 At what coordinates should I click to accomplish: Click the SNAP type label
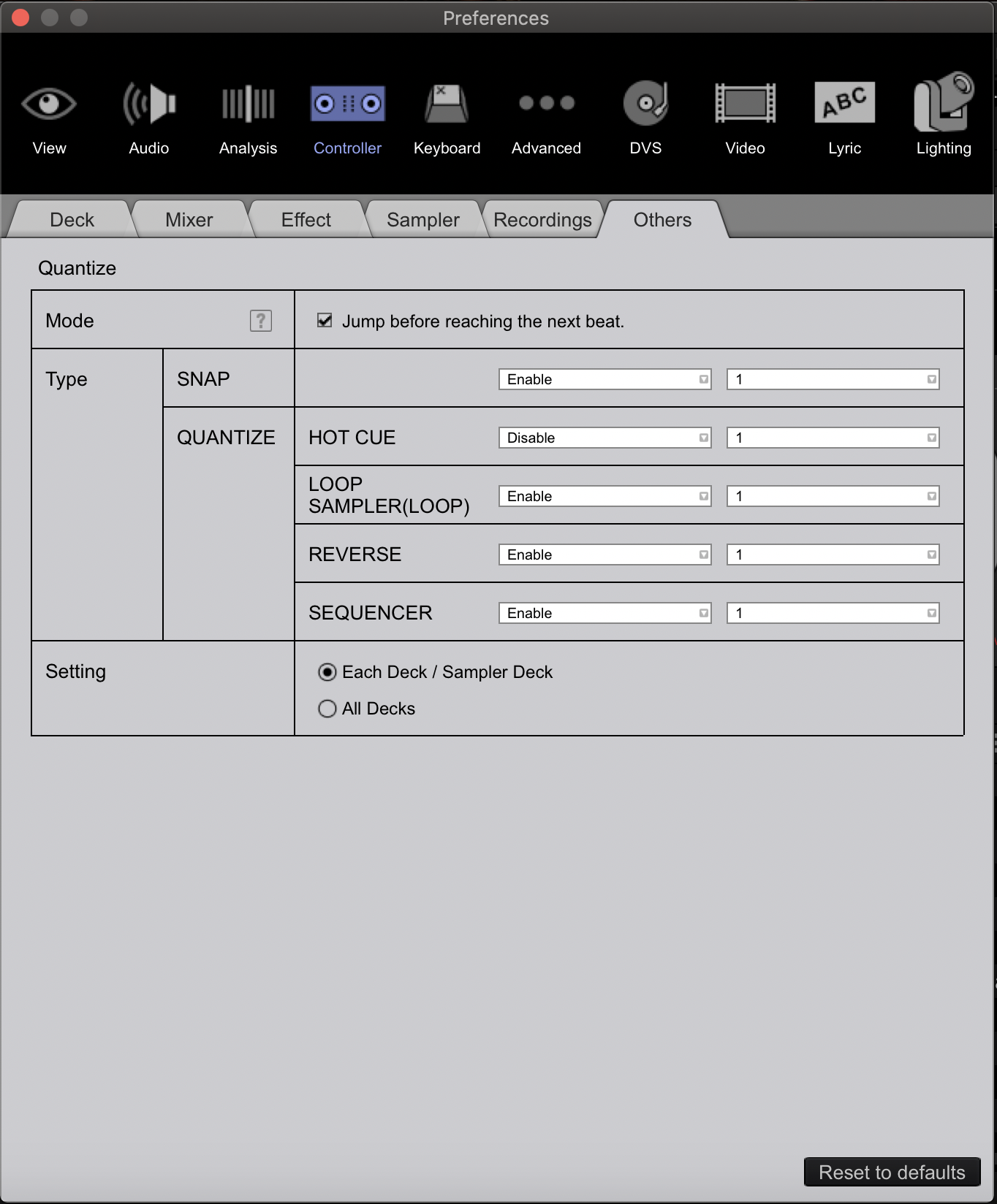[x=203, y=379]
